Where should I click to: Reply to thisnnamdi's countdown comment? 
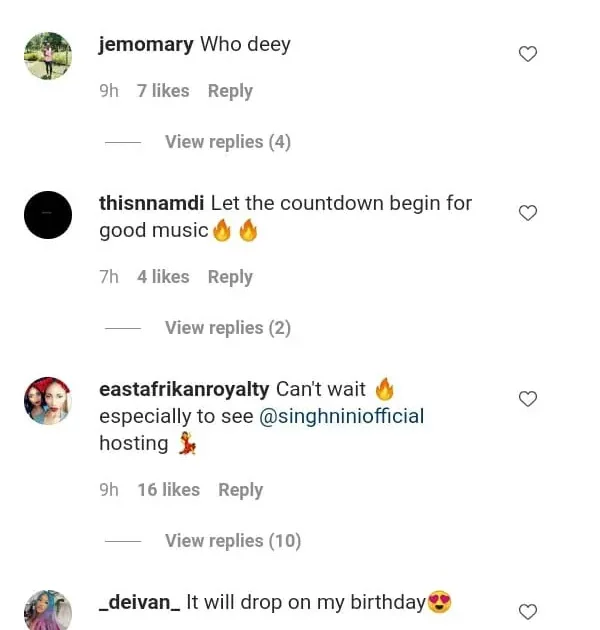click(230, 277)
